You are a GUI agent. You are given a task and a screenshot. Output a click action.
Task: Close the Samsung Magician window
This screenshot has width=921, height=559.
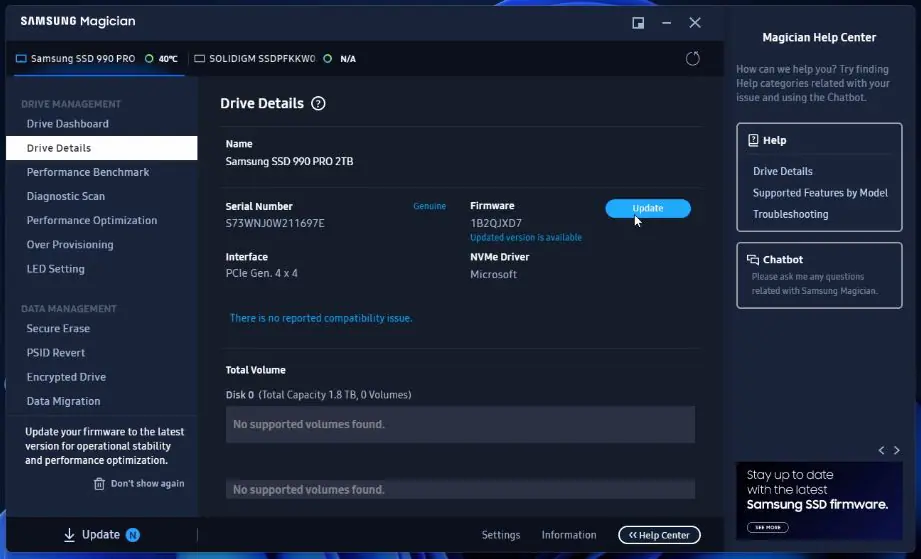click(x=695, y=23)
